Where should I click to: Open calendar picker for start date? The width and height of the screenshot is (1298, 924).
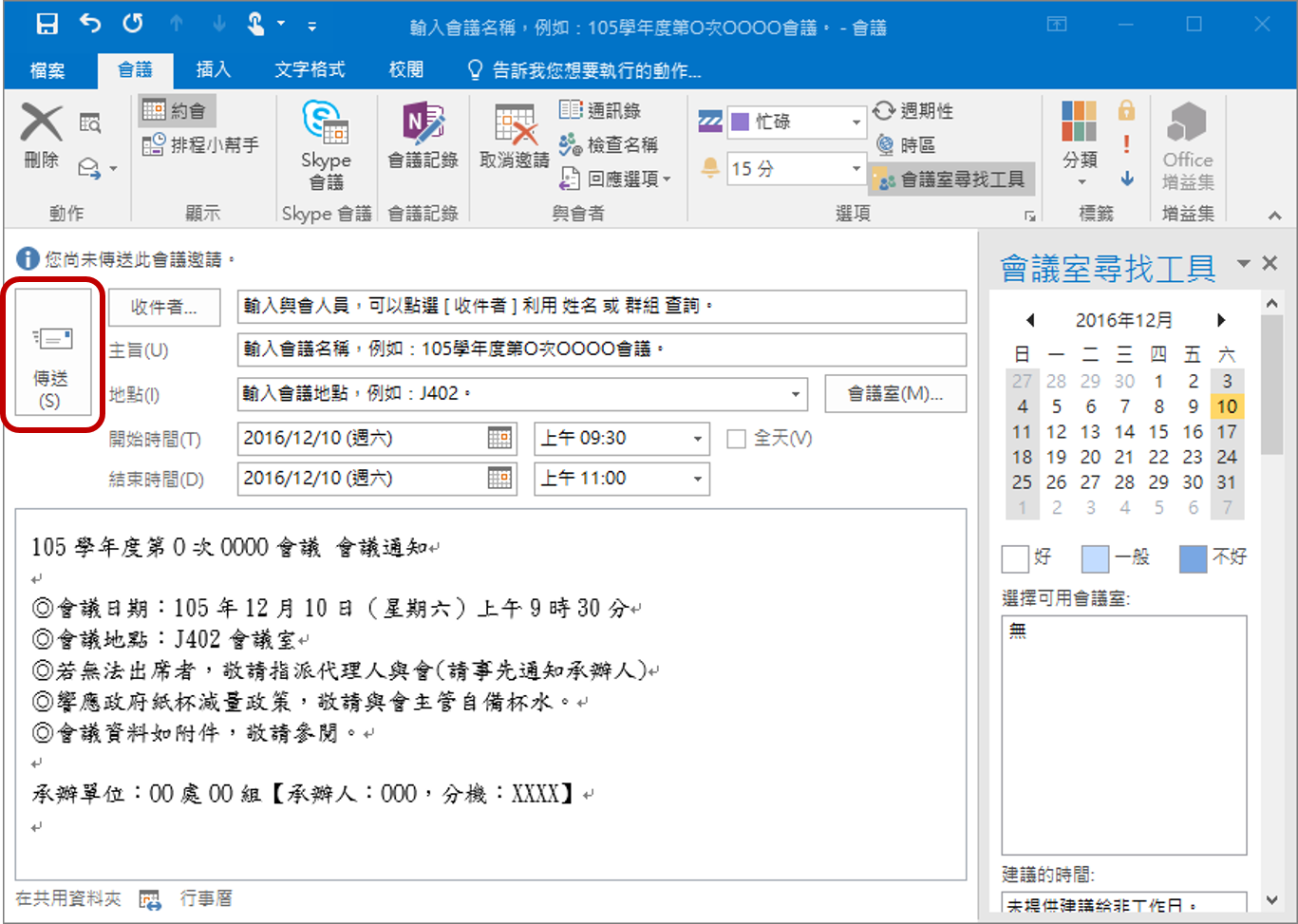(x=499, y=438)
